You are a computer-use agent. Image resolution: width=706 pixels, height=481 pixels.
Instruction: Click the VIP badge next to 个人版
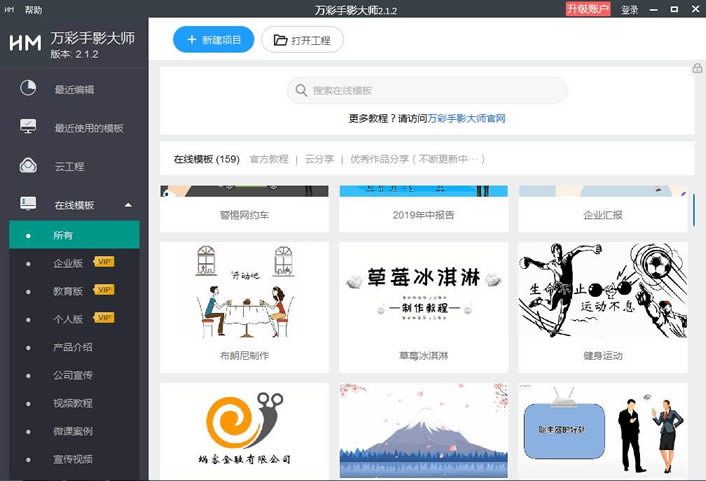tap(104, 318)
